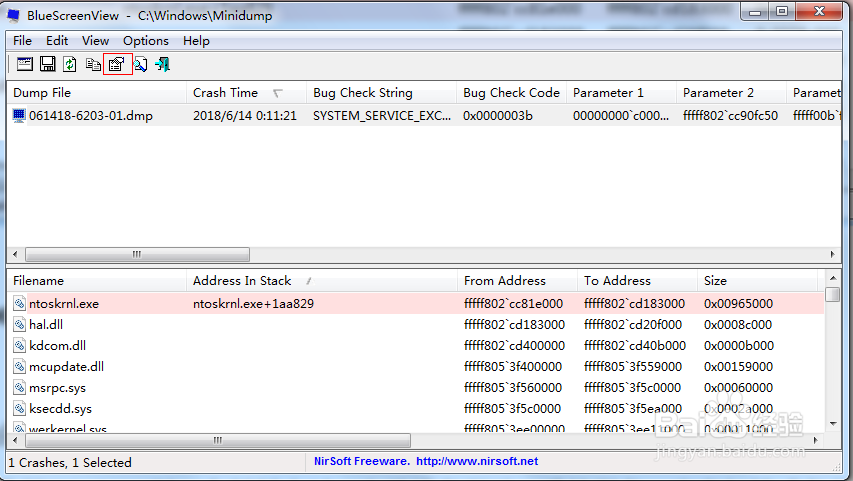Click upper pane scroll left arrow
This screenshot has width=853, height=481.
click(15, 254)
